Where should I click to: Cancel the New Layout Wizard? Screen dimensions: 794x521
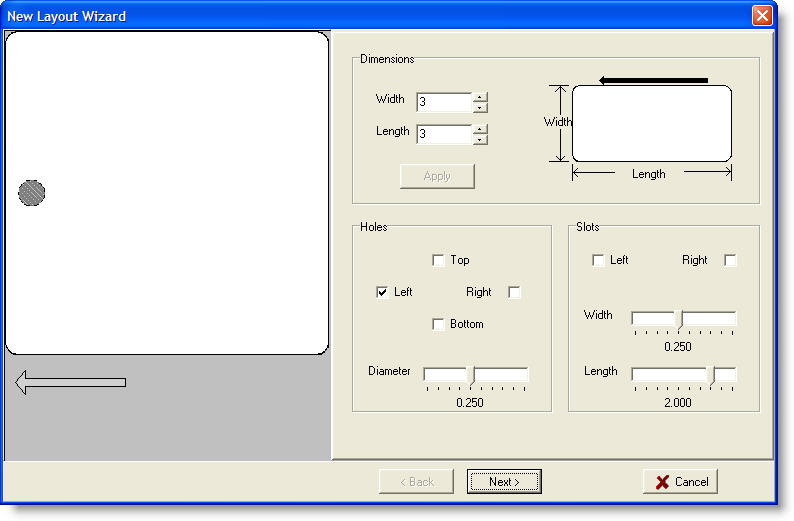coord(680,482)
